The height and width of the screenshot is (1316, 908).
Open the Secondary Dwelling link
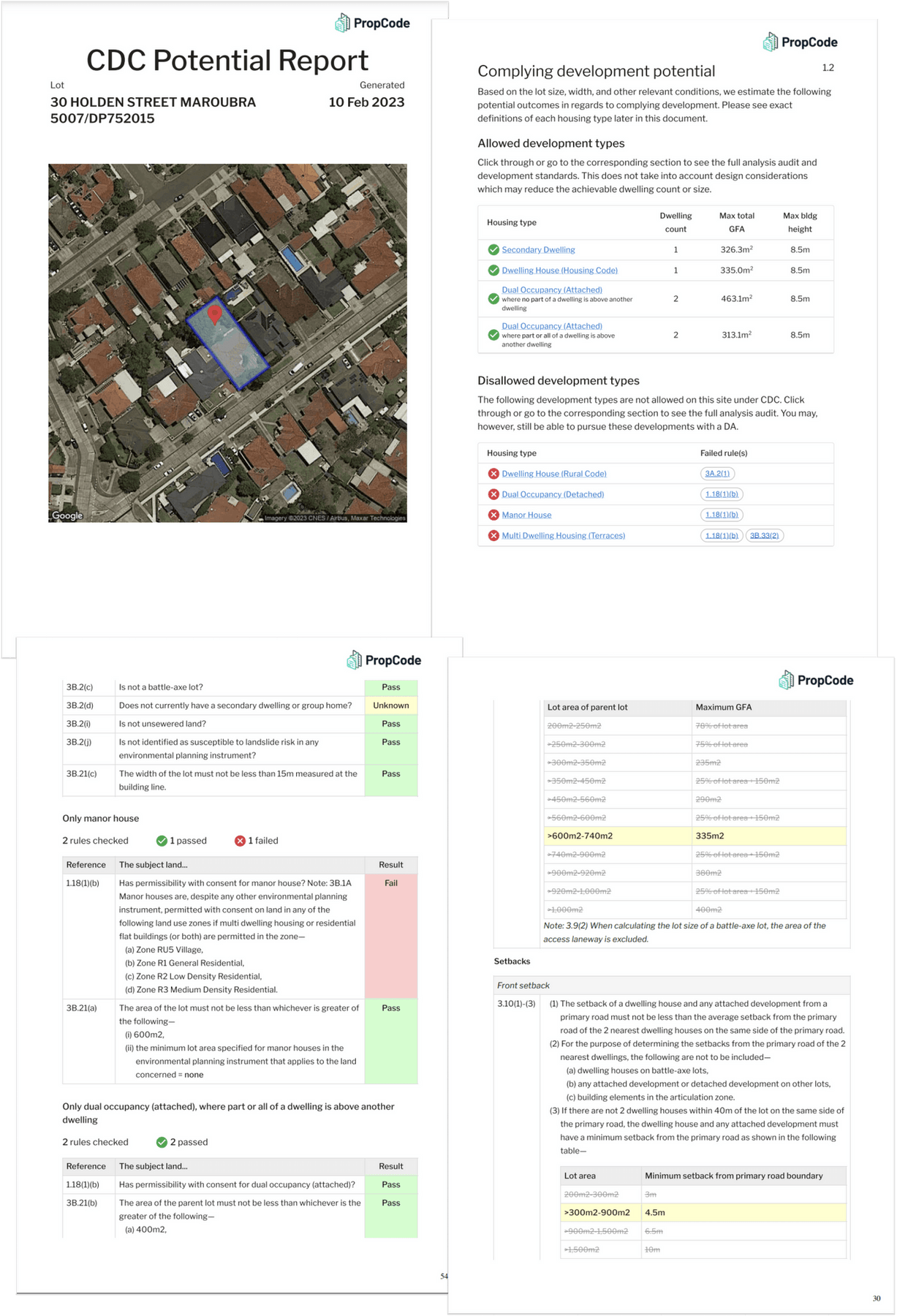tap(538, 250)
